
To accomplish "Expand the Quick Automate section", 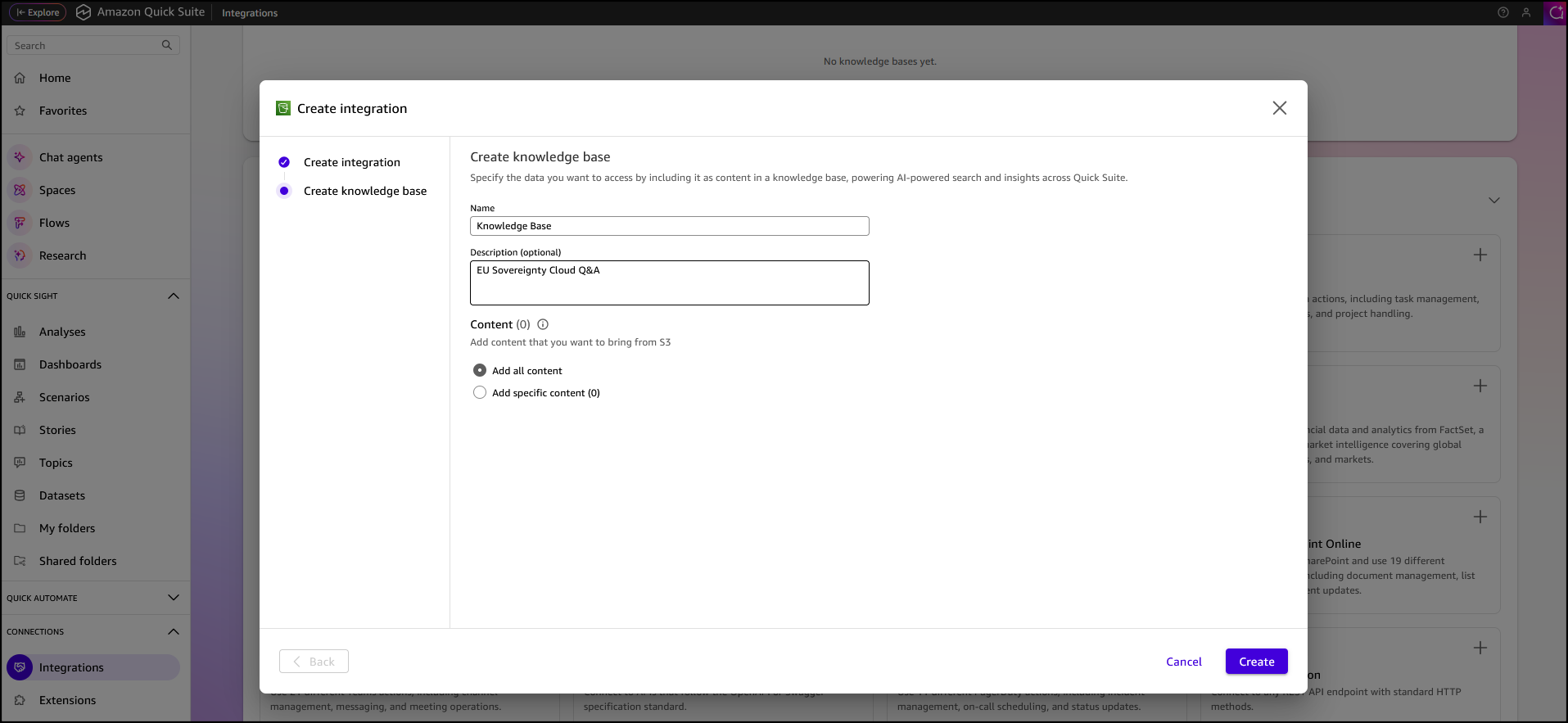I will (x=174, y=598).
